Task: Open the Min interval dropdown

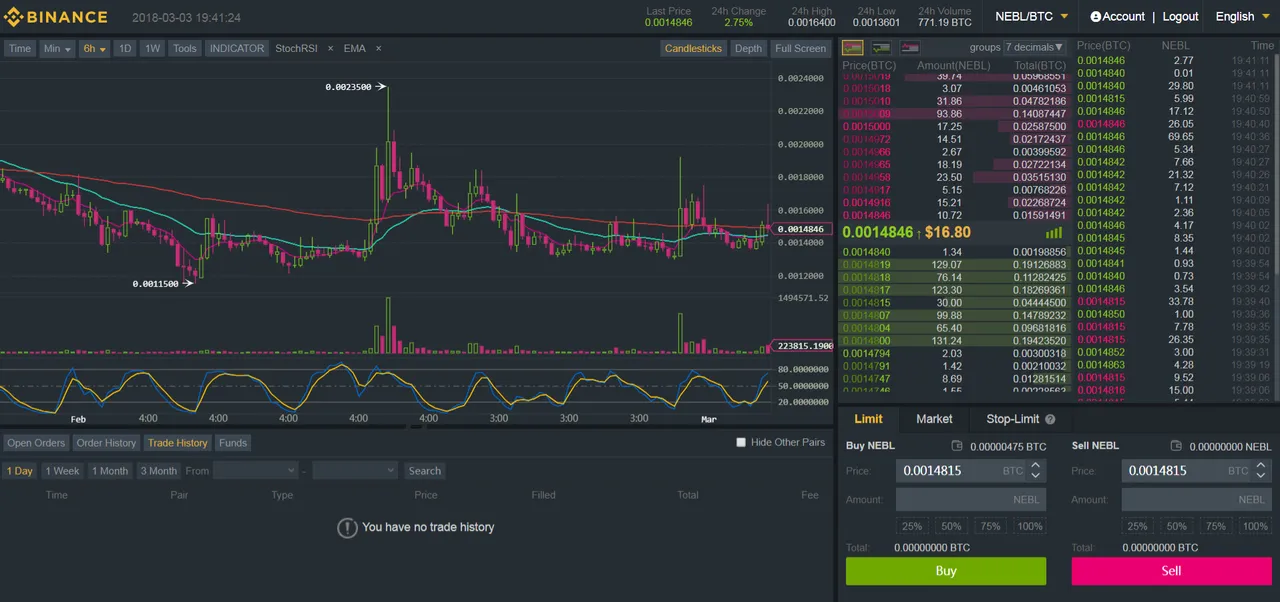Action: 57,48
